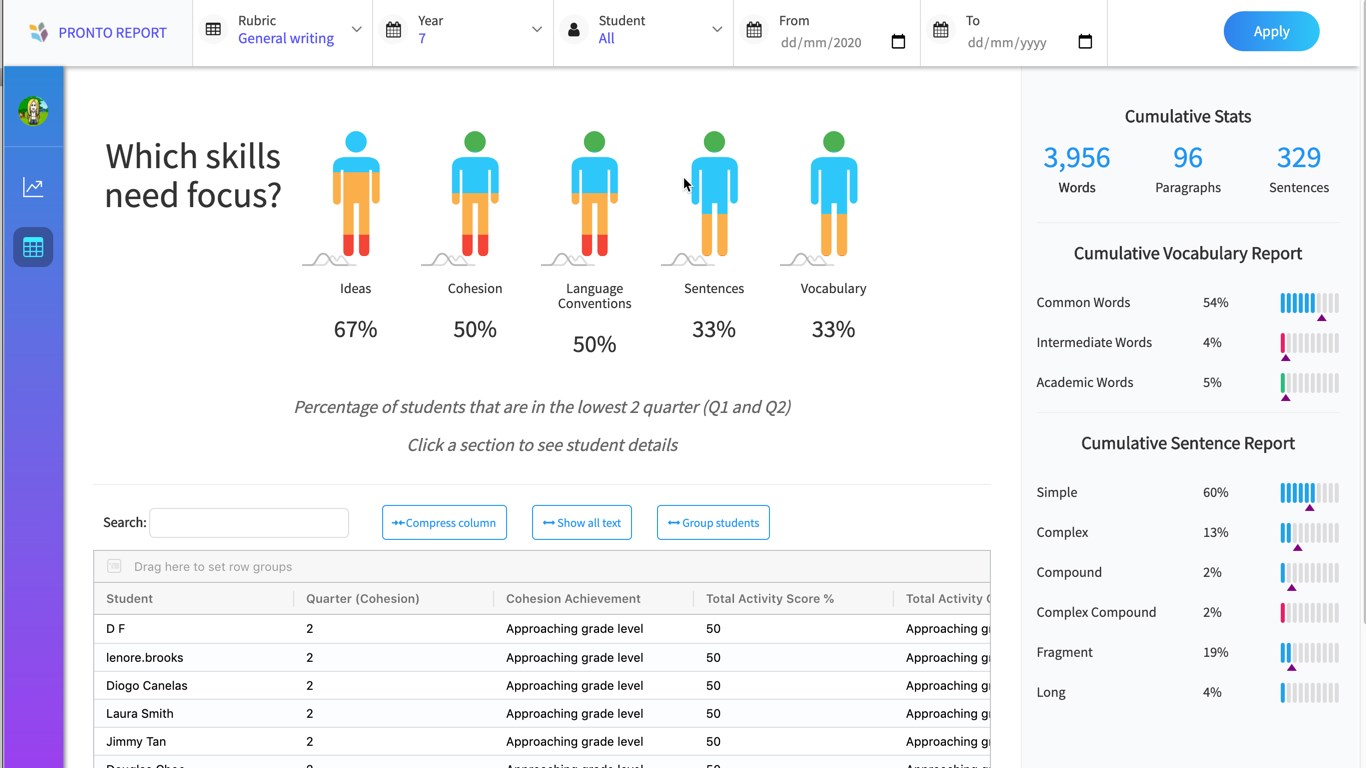Image resolution: width=1366 pixels, height=768 pixels.
Task: Click the From date input field
Action: [843, 42]
